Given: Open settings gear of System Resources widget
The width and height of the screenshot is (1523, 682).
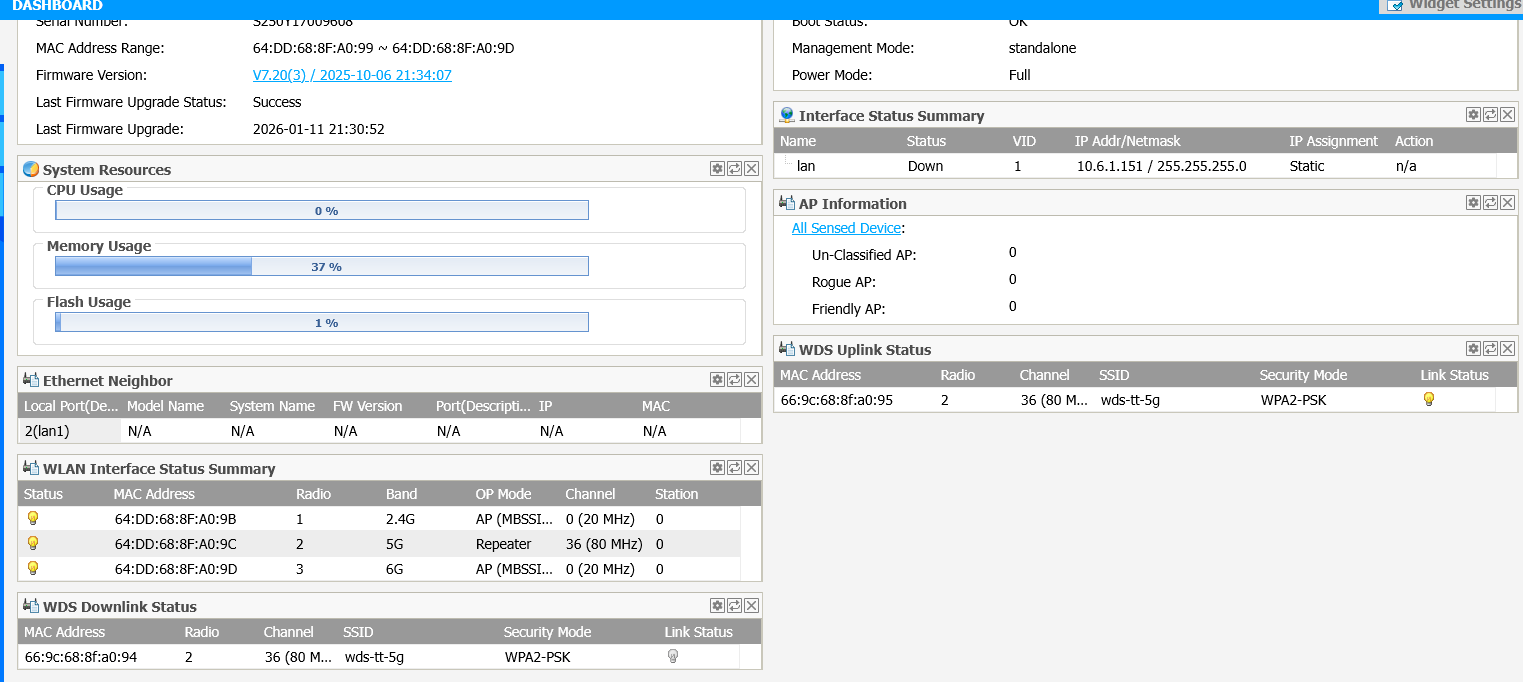Looking at the screenshot, I should click(x=717, y=169).
